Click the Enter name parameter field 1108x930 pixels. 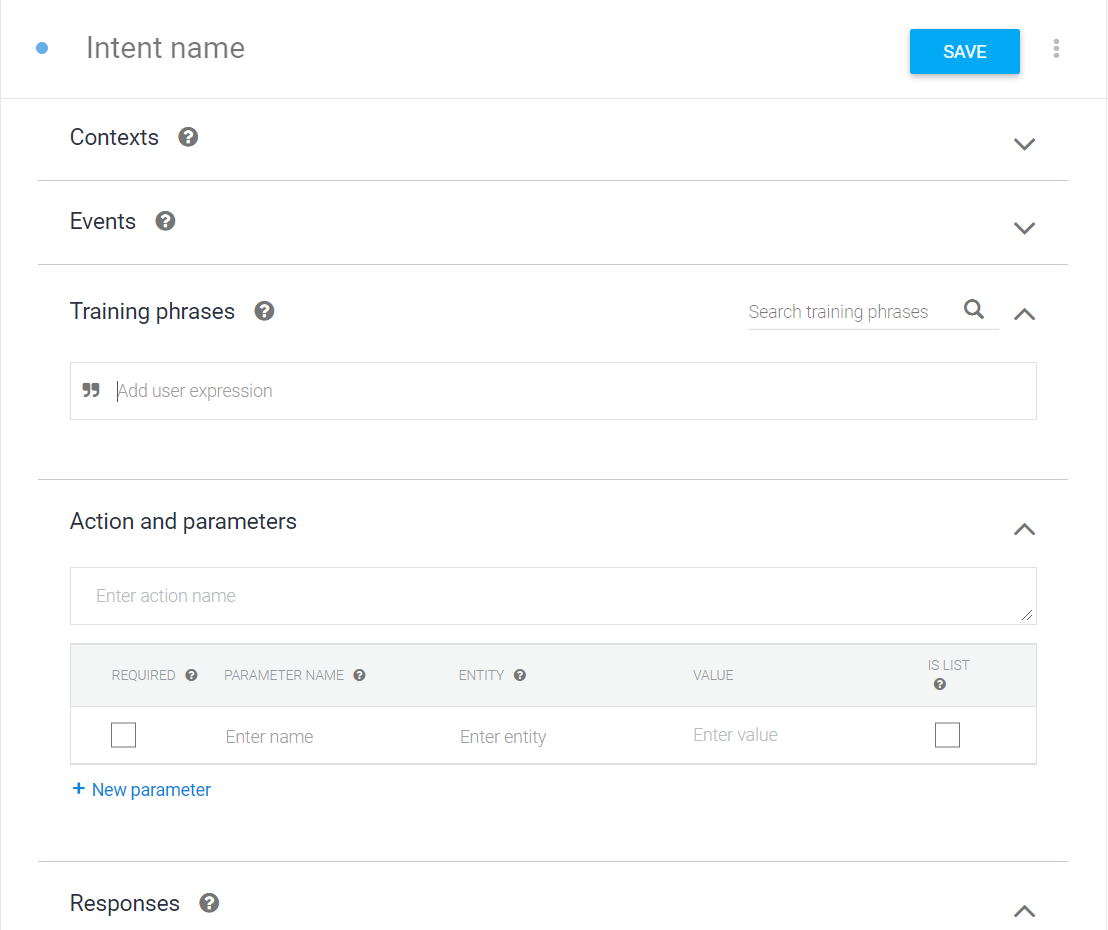pos(269,736)
